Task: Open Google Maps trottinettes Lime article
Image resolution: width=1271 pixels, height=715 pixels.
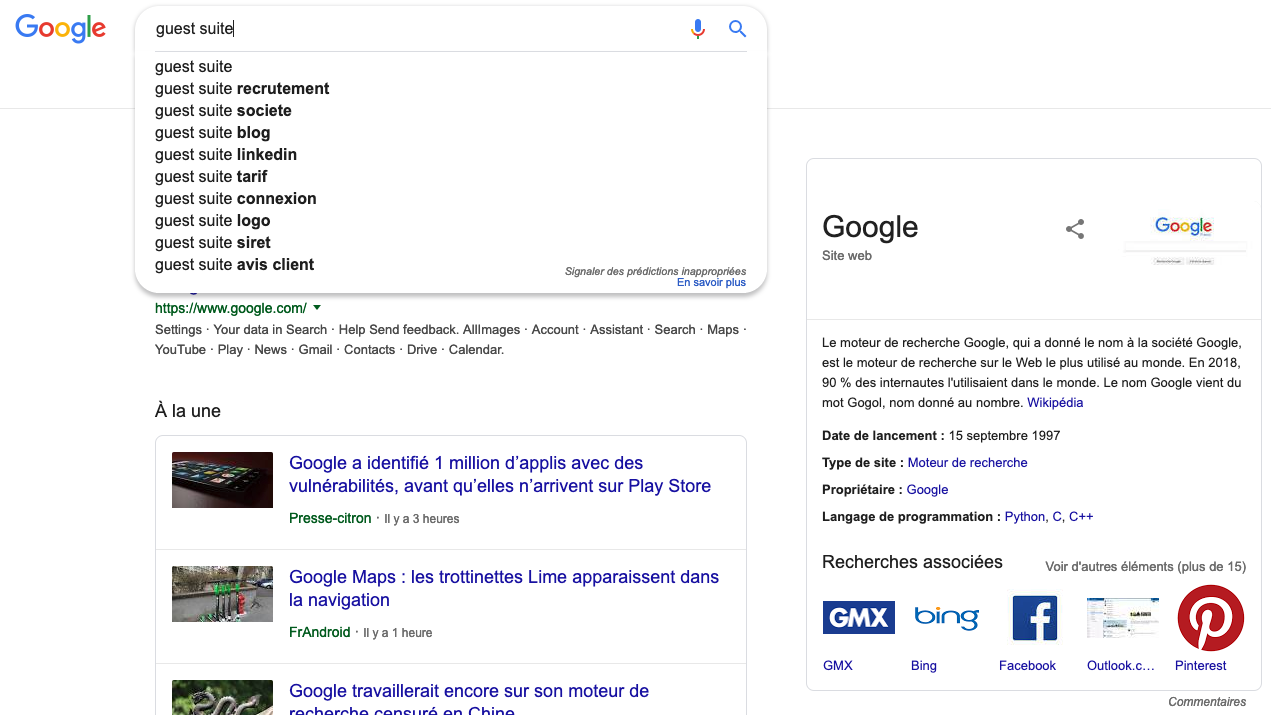Action: 504,589
